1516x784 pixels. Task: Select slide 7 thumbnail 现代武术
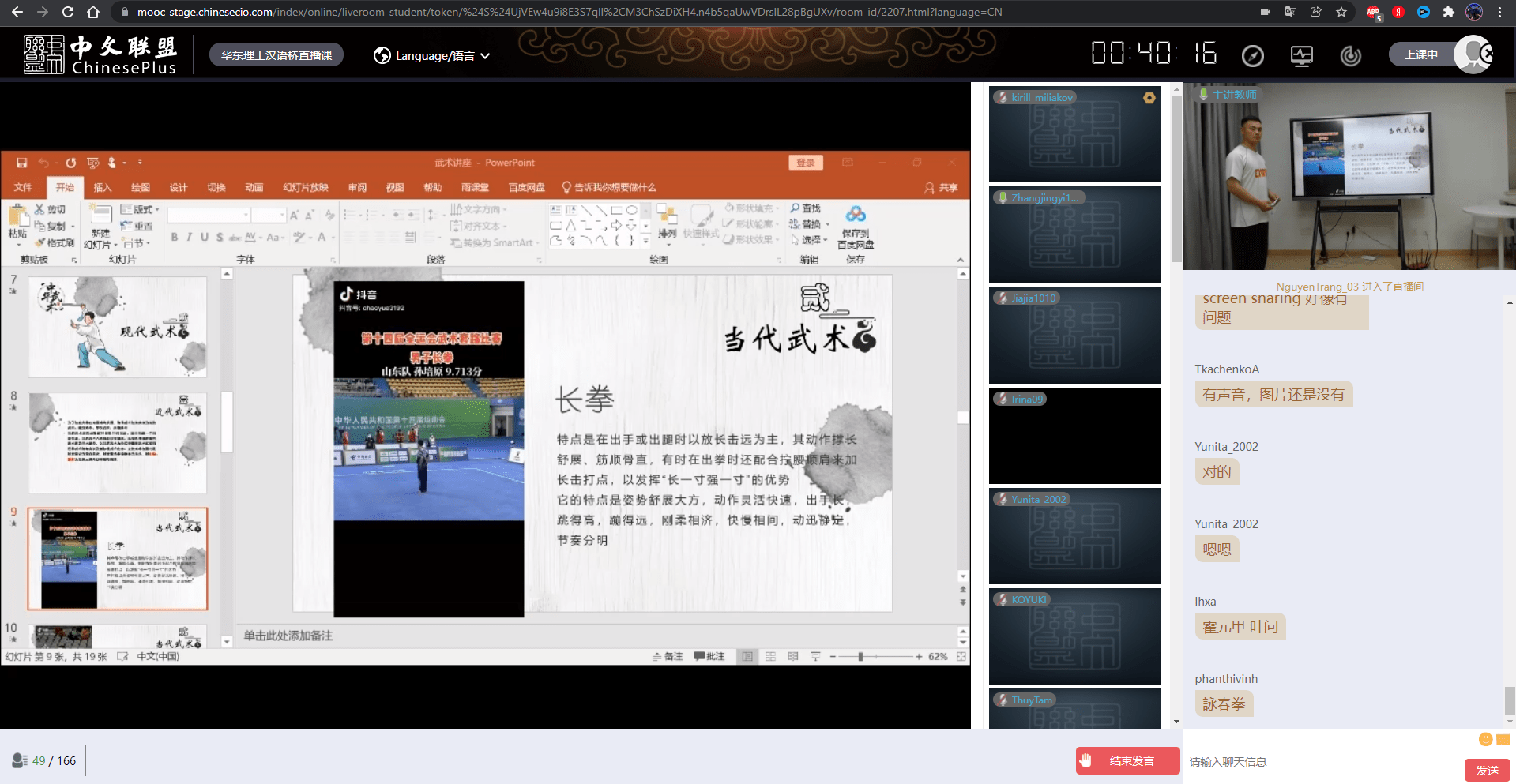pyautogui.click(x=118, y=327)
